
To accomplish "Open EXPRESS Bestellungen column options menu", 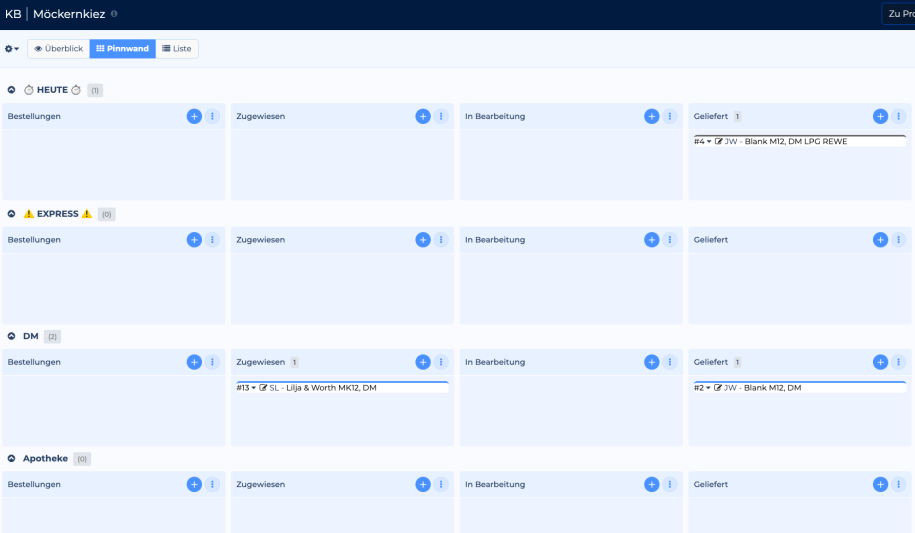I will (212, 240).
